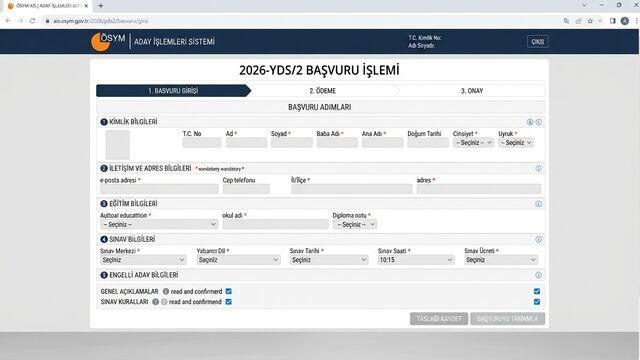Click the T.C. No input field
This screenshot has height=360, width=640.
point(202,143)
